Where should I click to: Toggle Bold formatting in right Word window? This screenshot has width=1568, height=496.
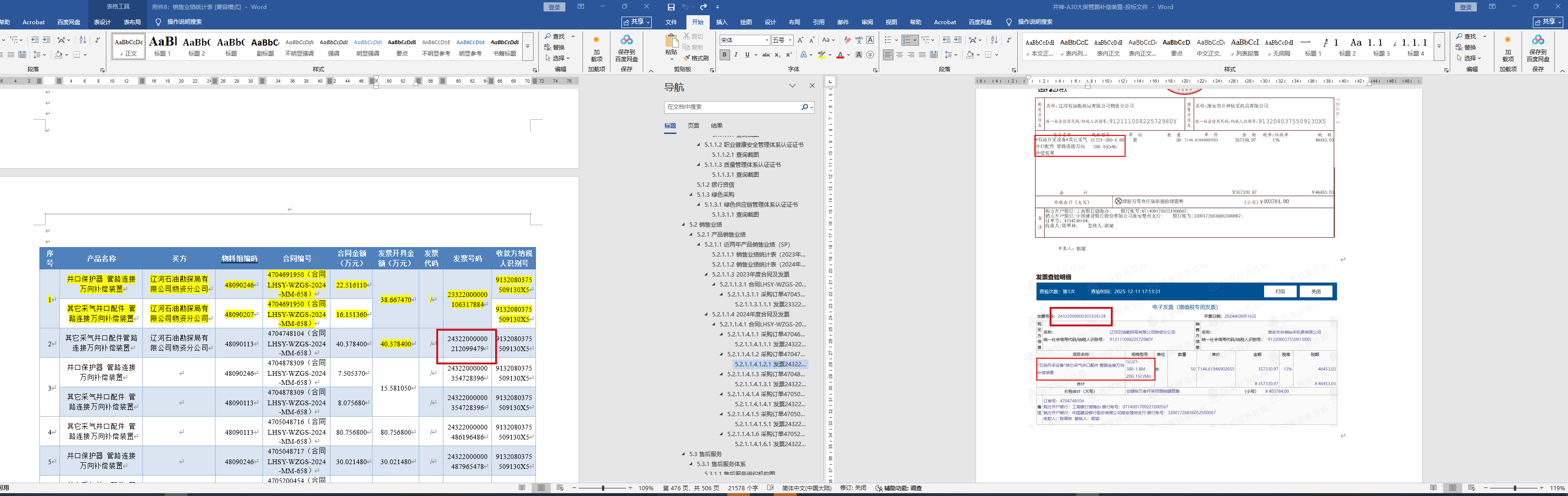[x=724, y=55]
